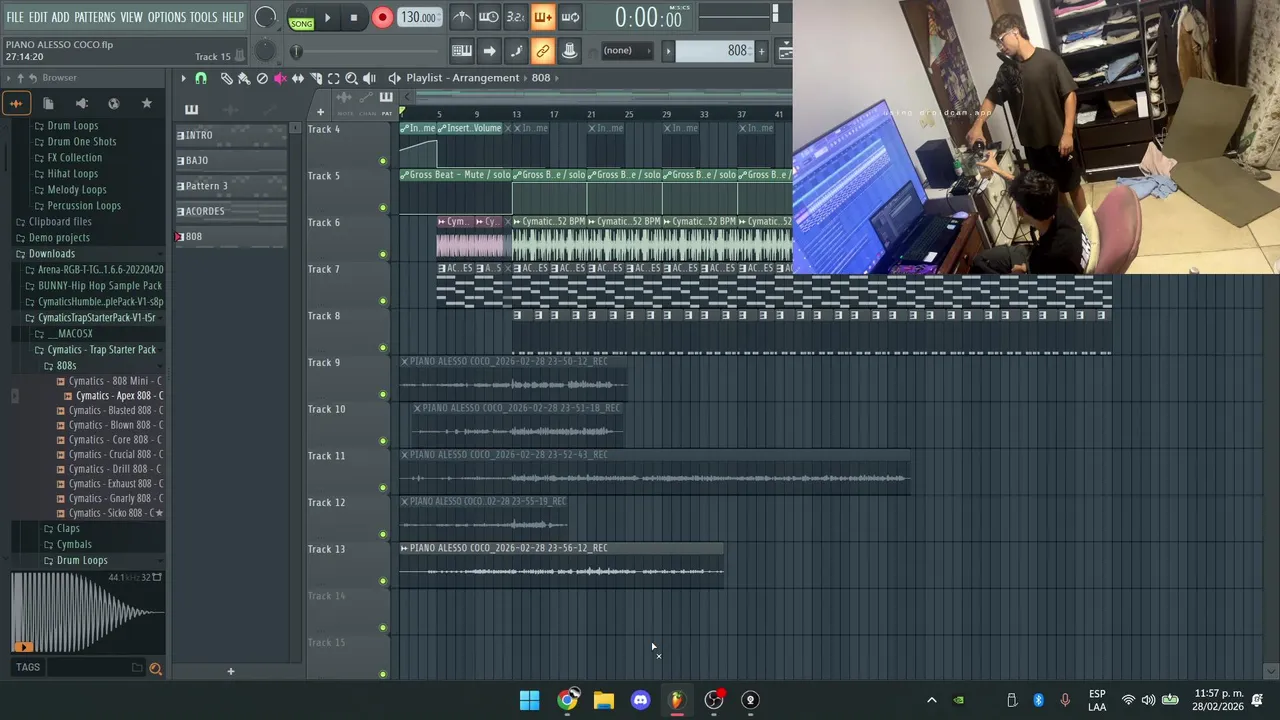Select the Zoom magnifier tool in playlist
Image resolution: width=1280 pixels, height=720 pixels.
pyautogui.click(x=352, y=78)
